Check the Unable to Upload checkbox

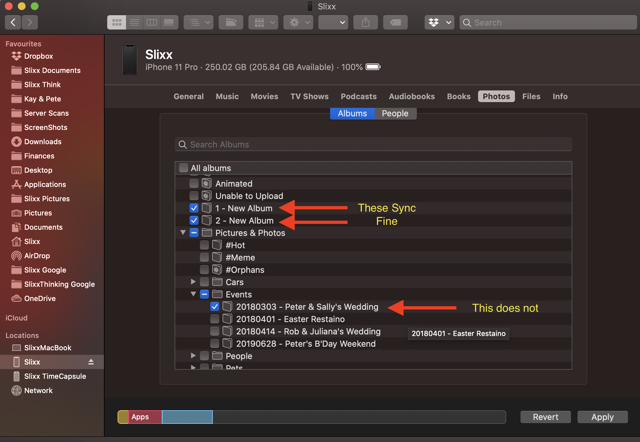tap(194, 196)
